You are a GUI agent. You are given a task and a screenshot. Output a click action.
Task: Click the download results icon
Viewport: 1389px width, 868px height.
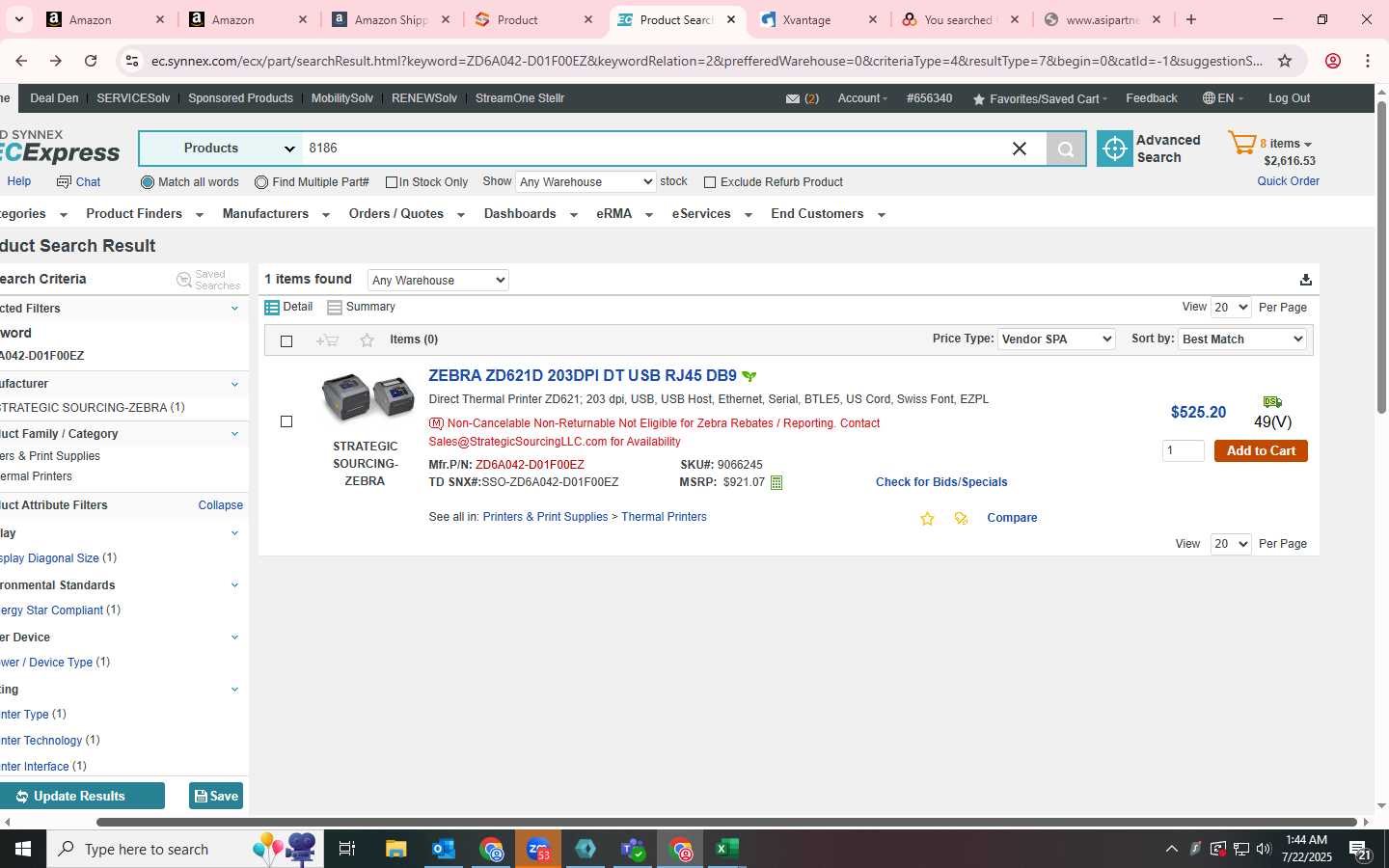click(x=1305, y=280)
